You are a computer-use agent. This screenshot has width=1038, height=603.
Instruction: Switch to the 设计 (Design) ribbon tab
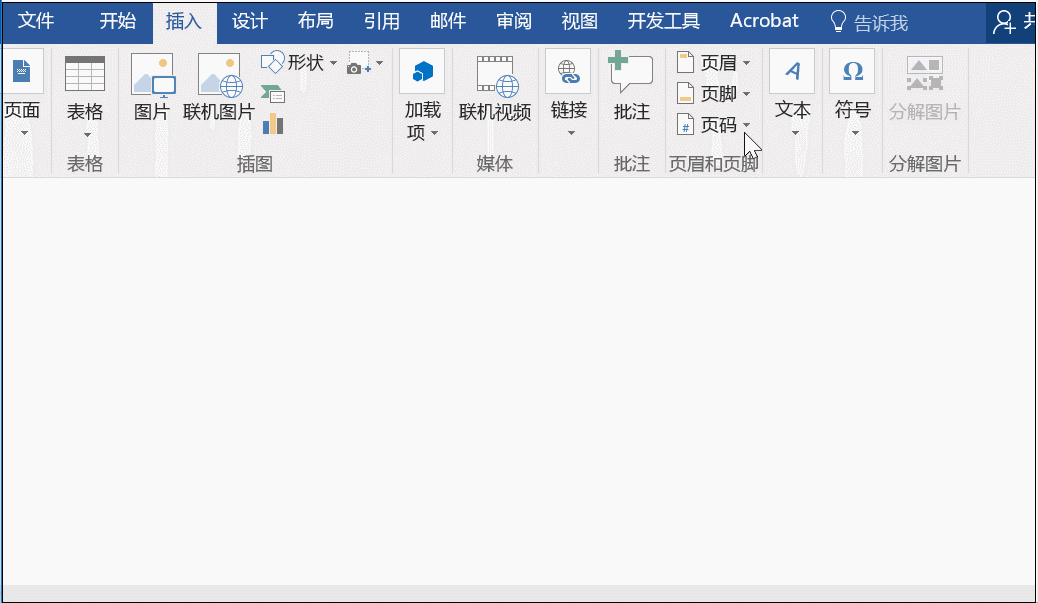pos(249,20)
